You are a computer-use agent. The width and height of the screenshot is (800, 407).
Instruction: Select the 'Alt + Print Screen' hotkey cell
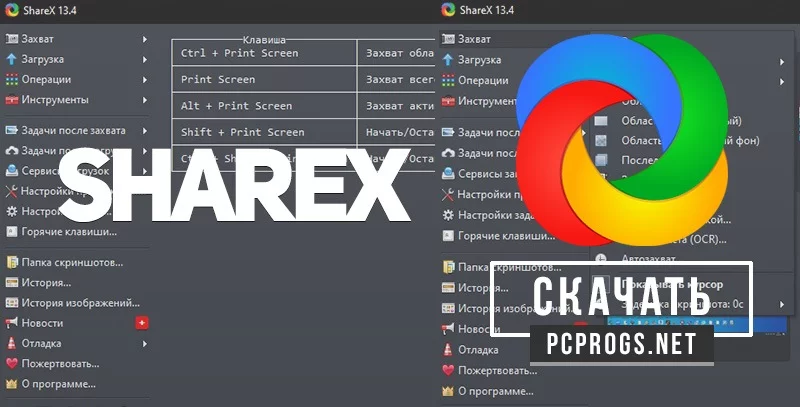[264, 106]
